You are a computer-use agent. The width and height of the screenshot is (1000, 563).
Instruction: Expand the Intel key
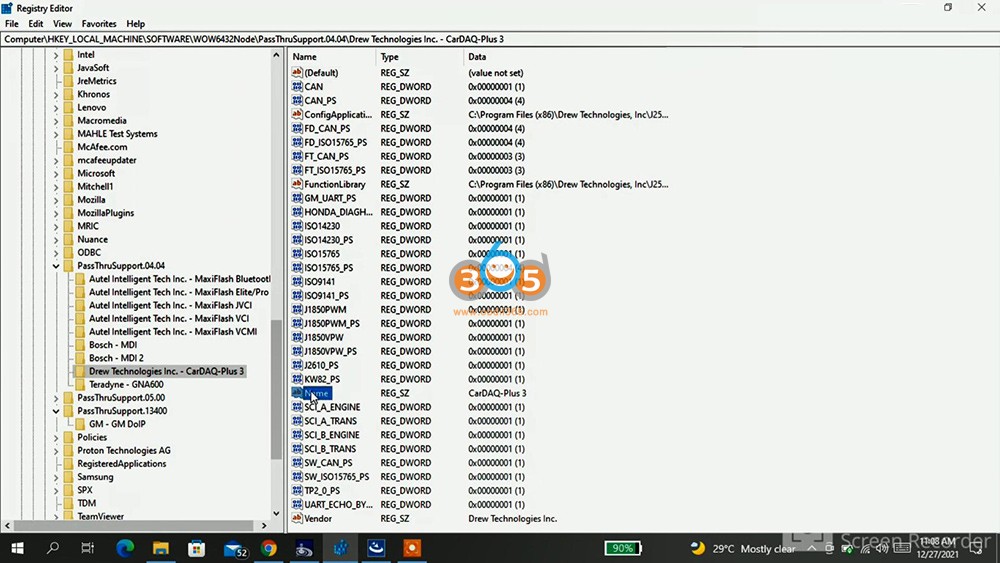[56, 55]
